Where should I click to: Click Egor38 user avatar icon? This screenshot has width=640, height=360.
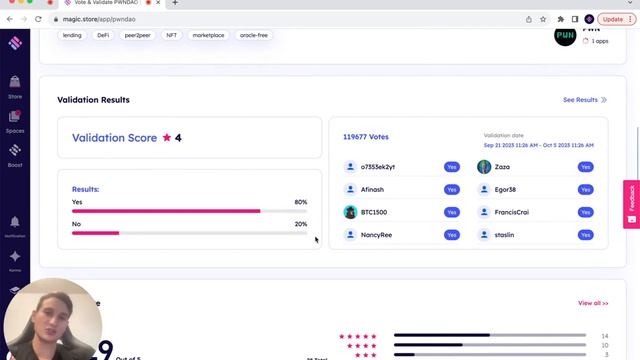pyautogui.click(x=484, y=189)
